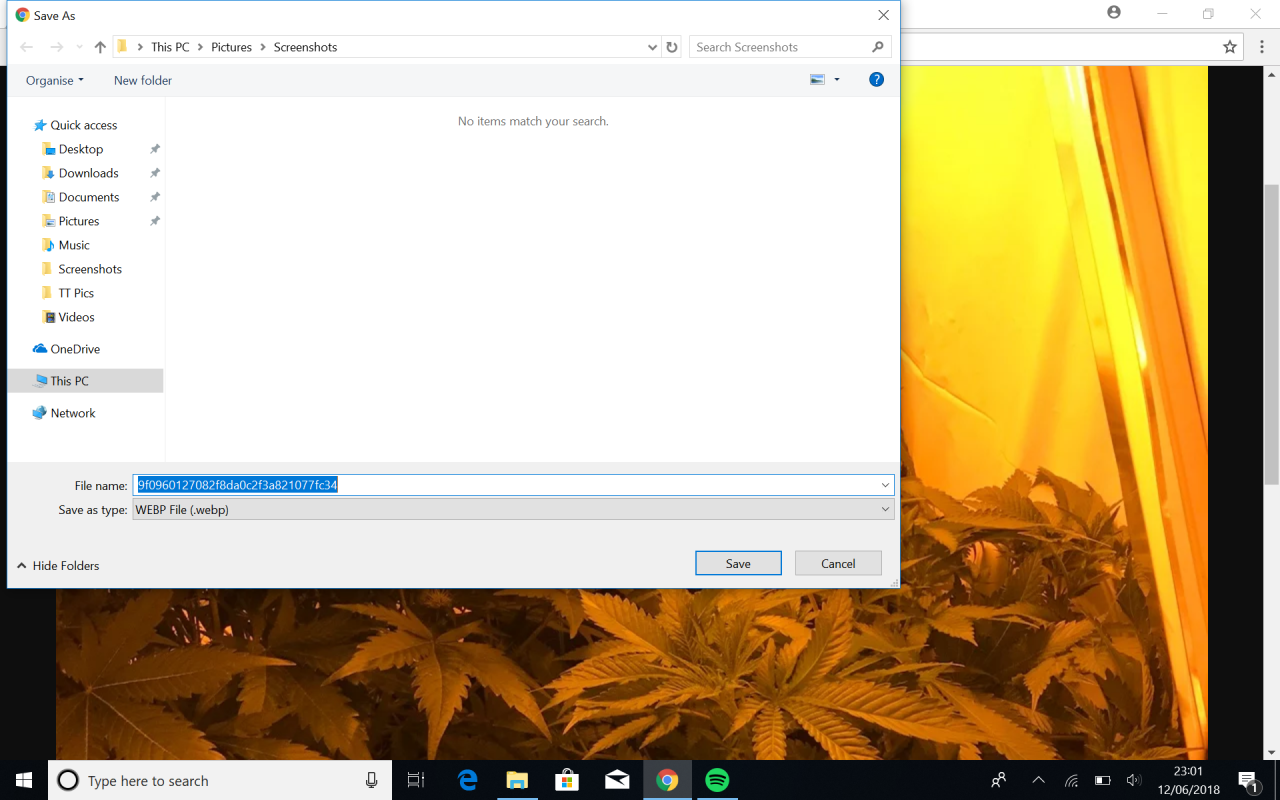Select Quick access in navigation pane
The height and width of the screenshot is (800, 1280).
tap(84, 125)
